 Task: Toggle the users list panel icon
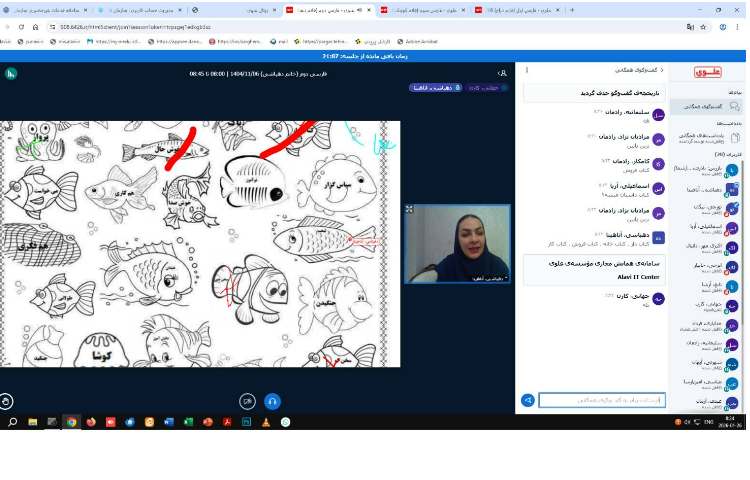502,73
